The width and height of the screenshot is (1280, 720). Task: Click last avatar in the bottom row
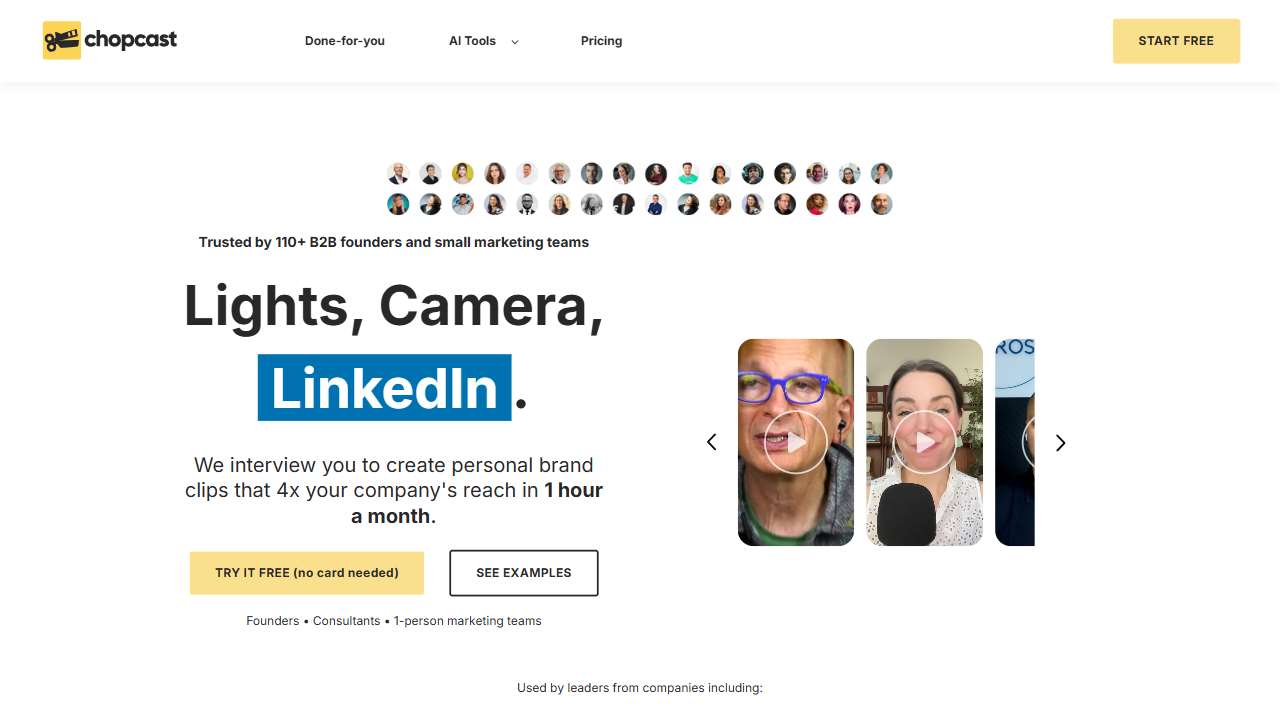881,204
